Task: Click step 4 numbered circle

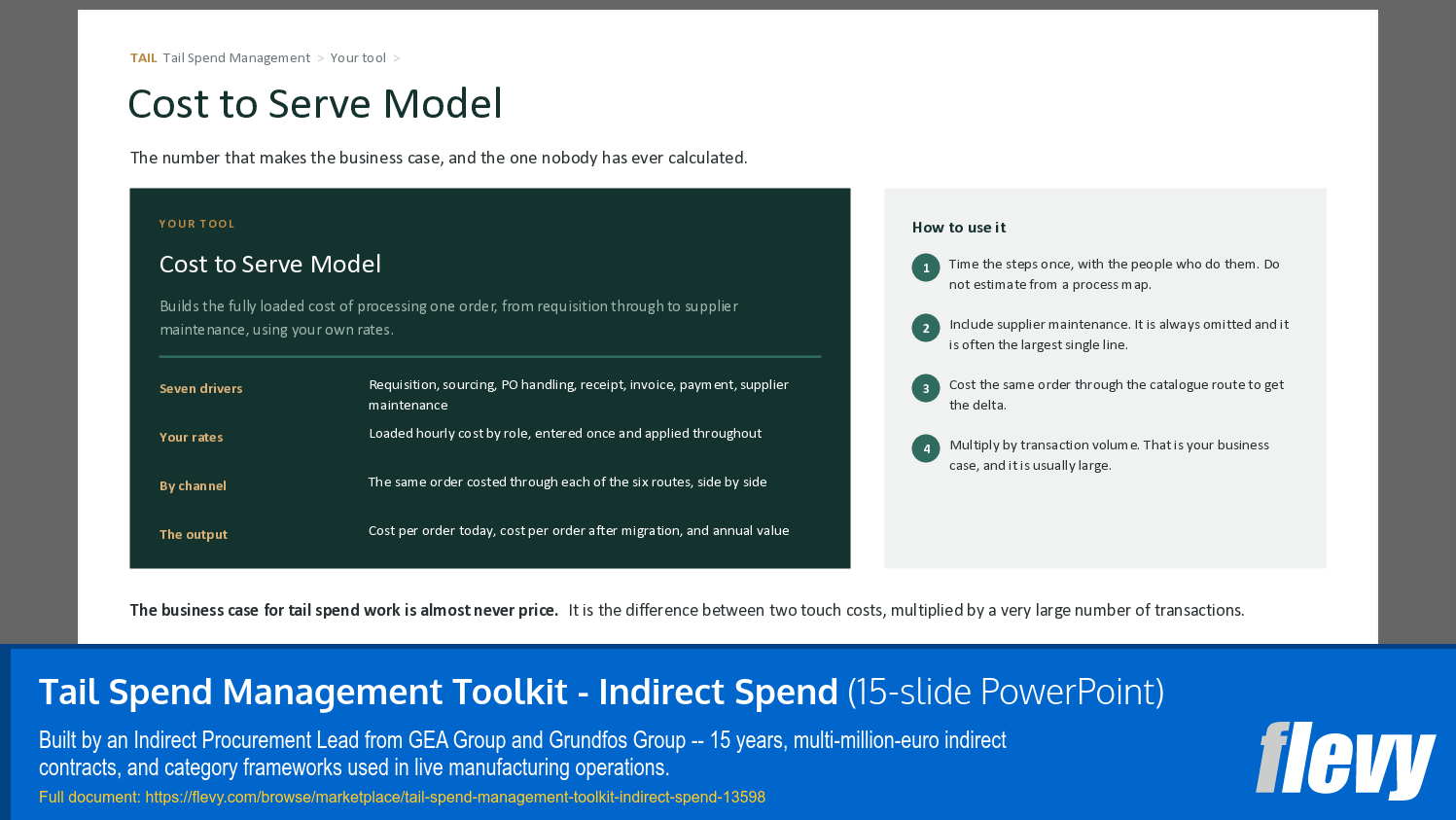Action: 926,448
